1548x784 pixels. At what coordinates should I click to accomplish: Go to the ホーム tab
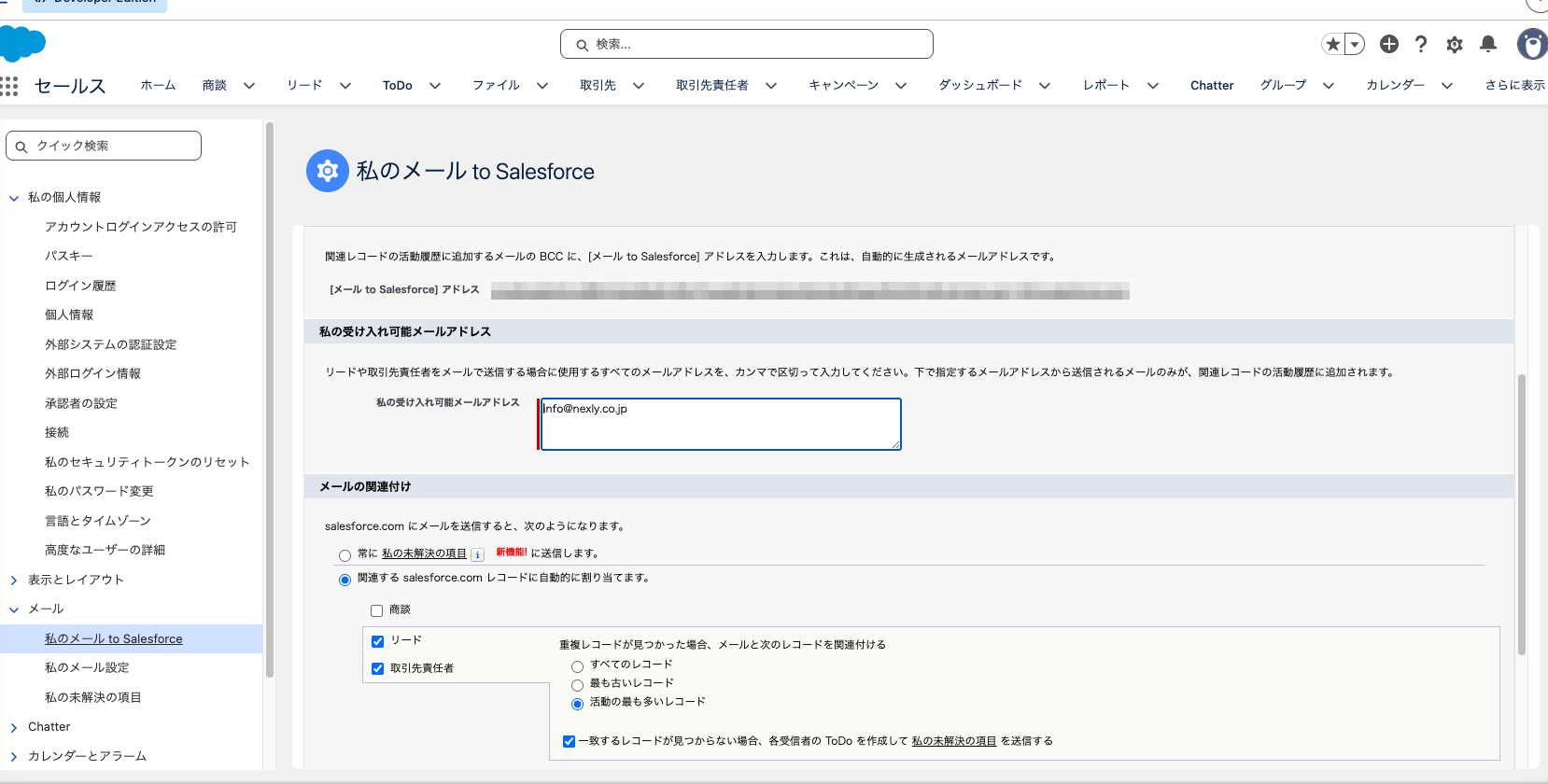(158, 85)
